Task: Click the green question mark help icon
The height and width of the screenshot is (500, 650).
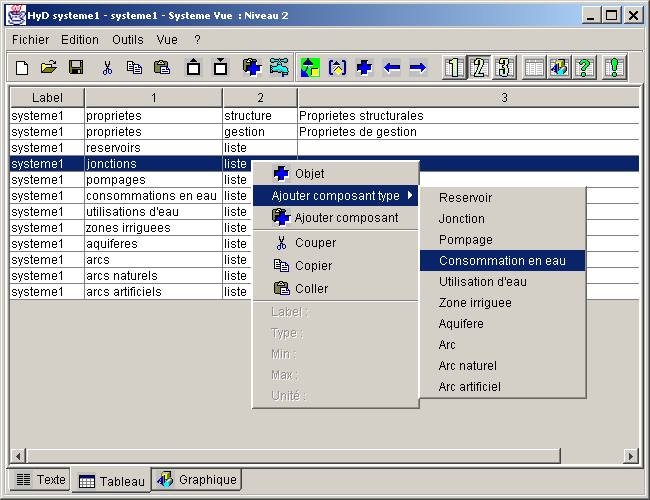Action: click(584, 68)
